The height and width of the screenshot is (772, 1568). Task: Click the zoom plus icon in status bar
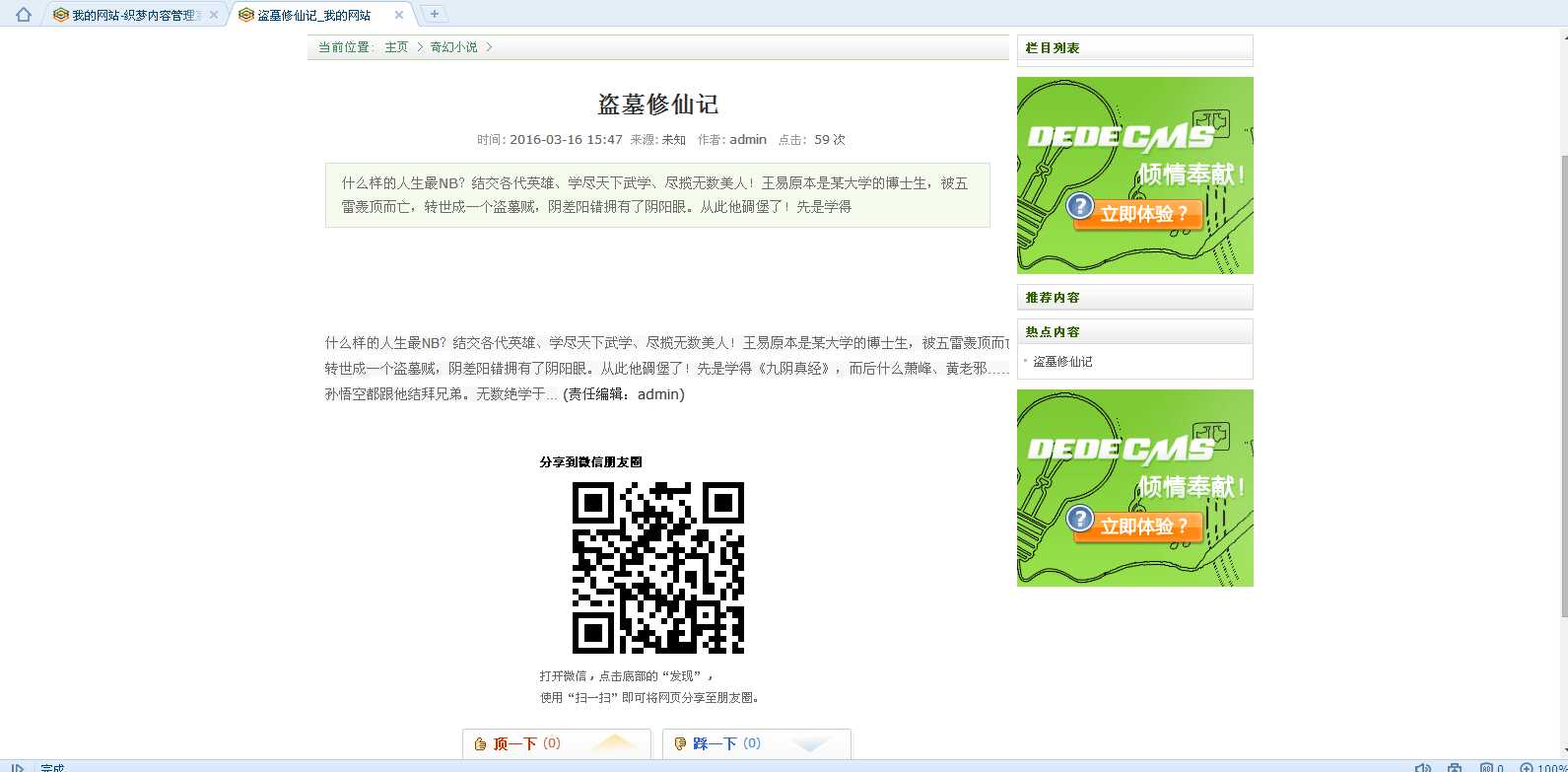click(x=1527, y=767)
